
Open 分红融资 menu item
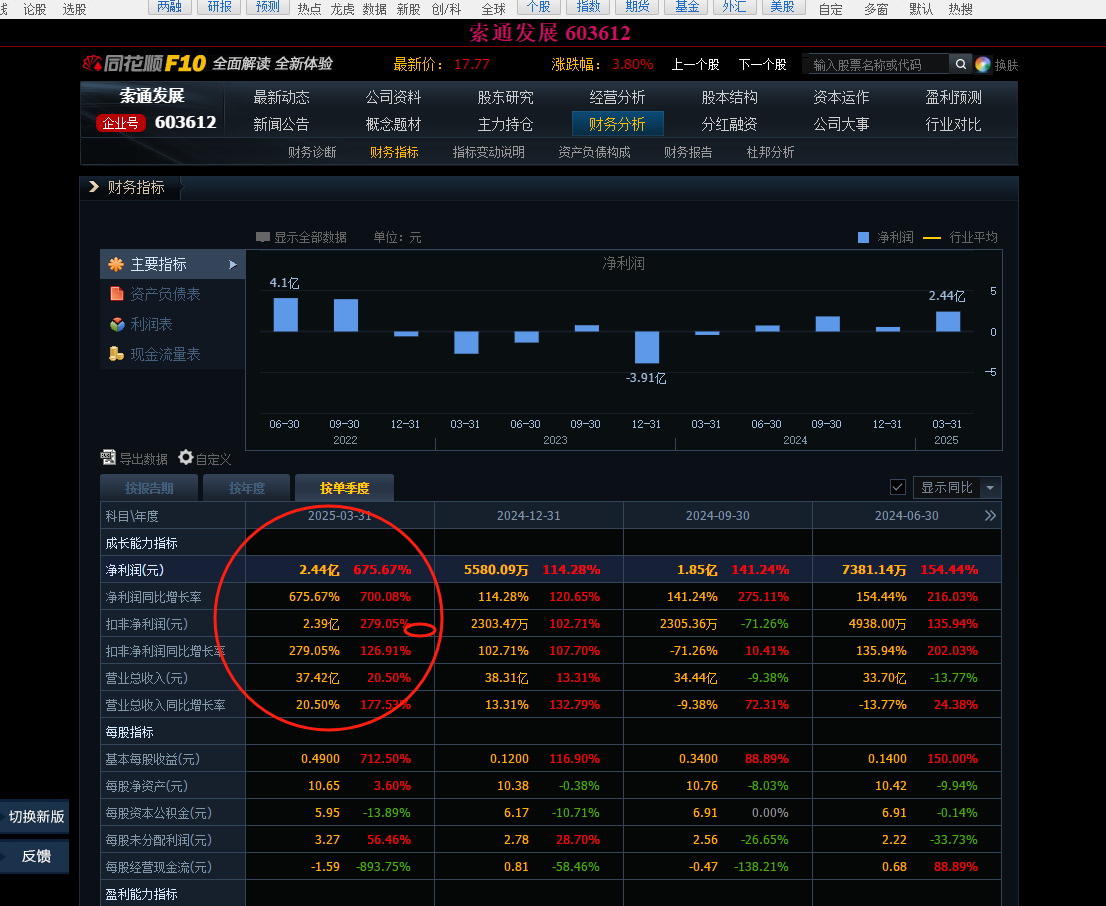tap(729, 124)
